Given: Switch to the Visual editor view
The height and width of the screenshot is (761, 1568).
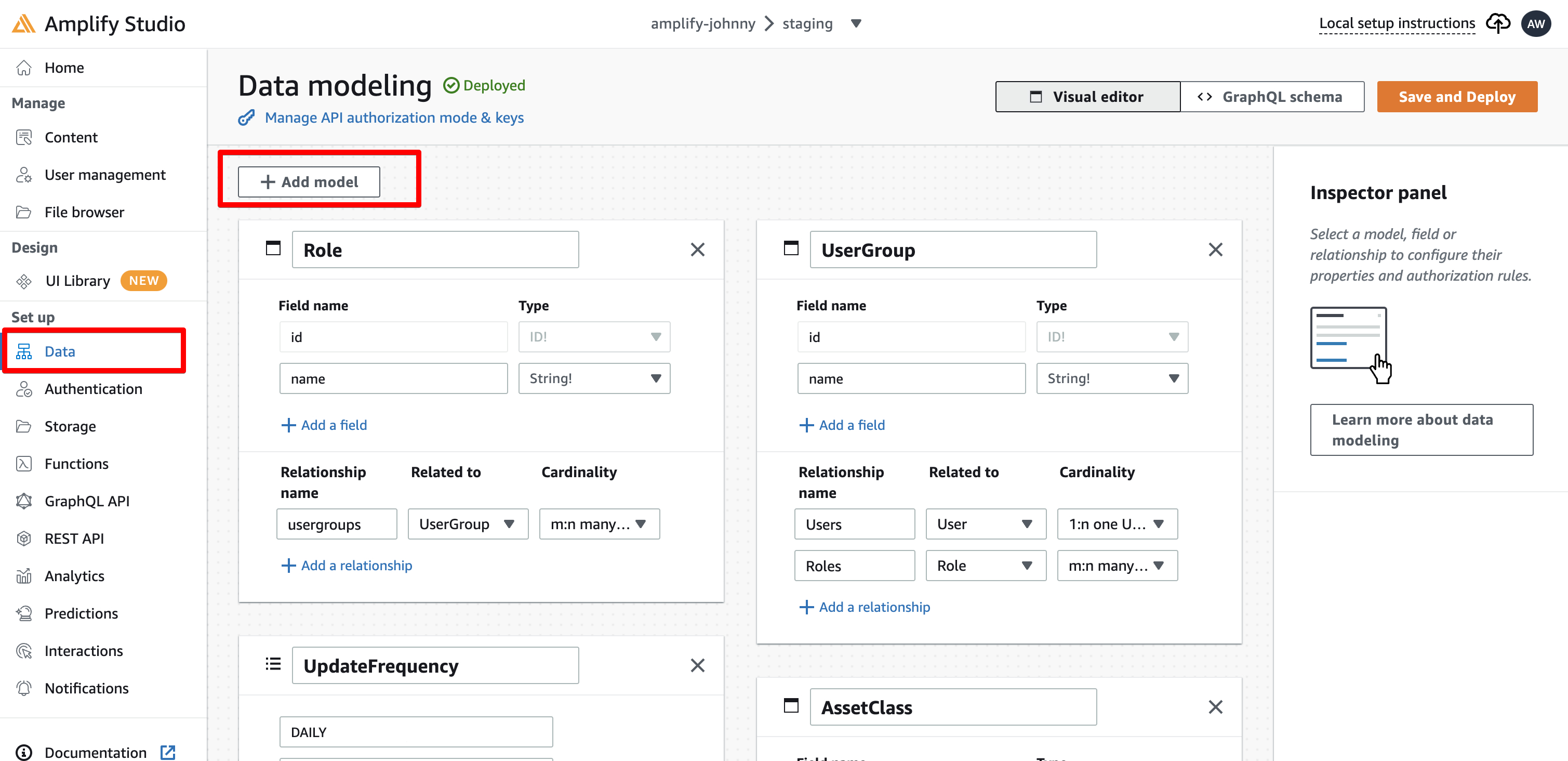Looking at the screenshot, I should tap(1087, 97).
